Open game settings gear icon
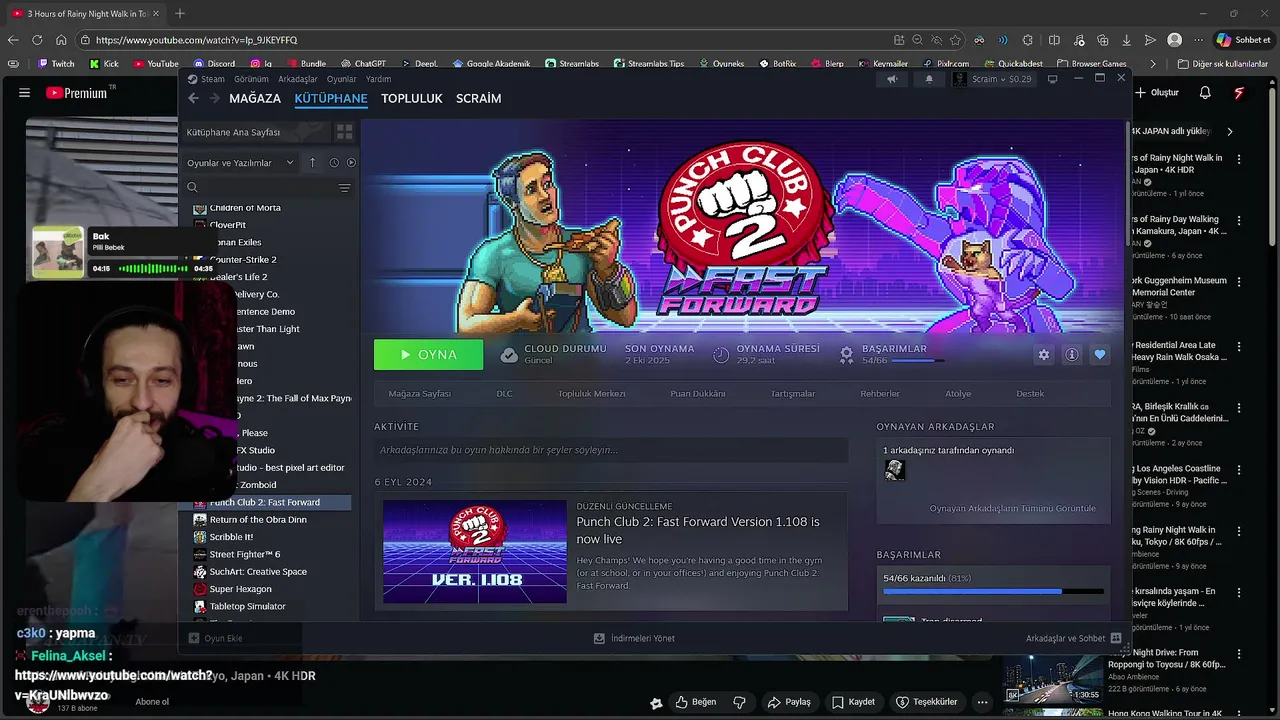Viewport: 1280px width, 720px height. (x=1044, y=355)
